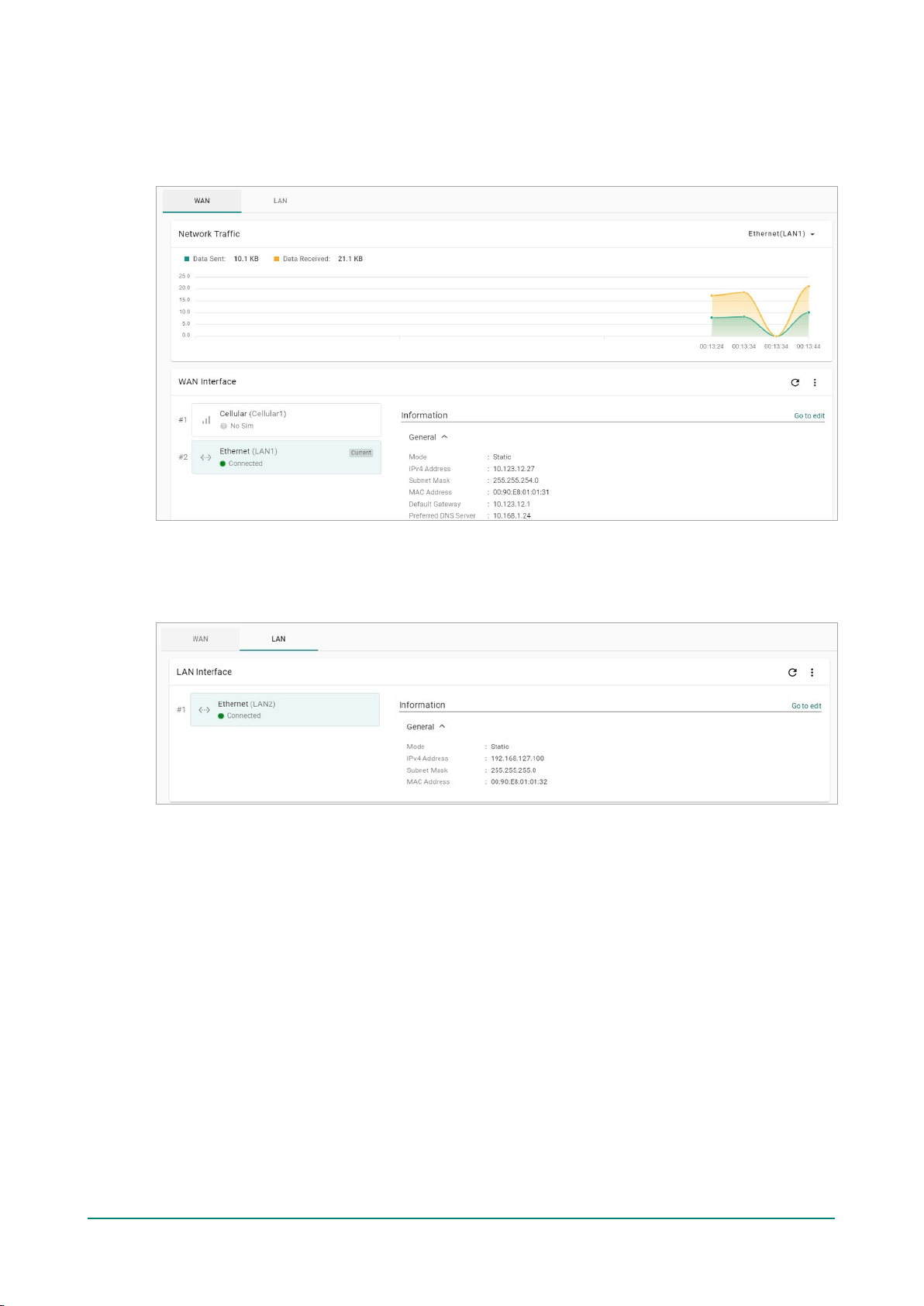Click Go to edit in WAN information
924x1306 pixels.
point(808,416)
